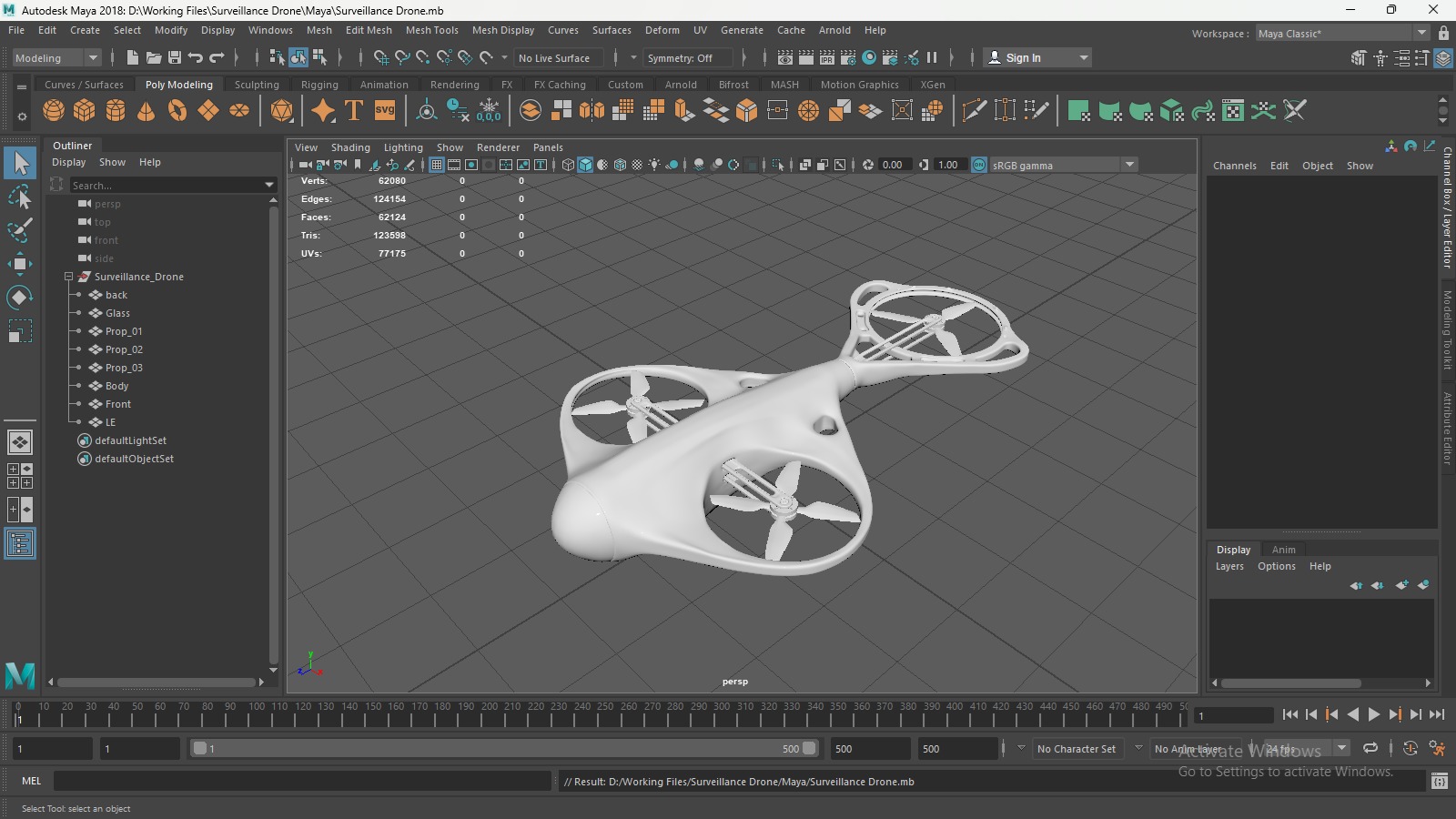Switch to the Rigging shelf tab
Viewport: 1456px width, 819px height.
point(319,85)
